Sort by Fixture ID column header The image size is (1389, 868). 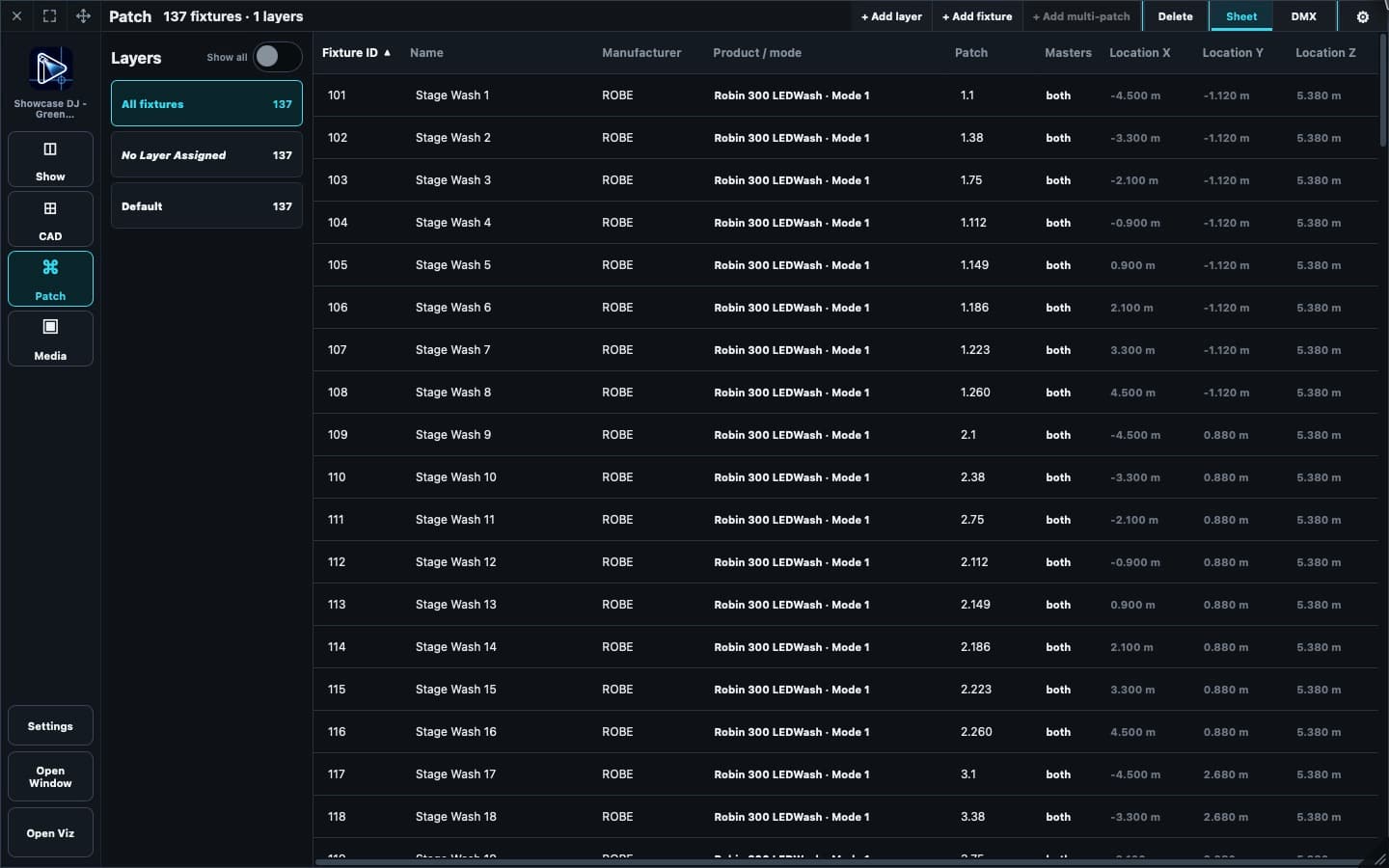coord(356,53)
